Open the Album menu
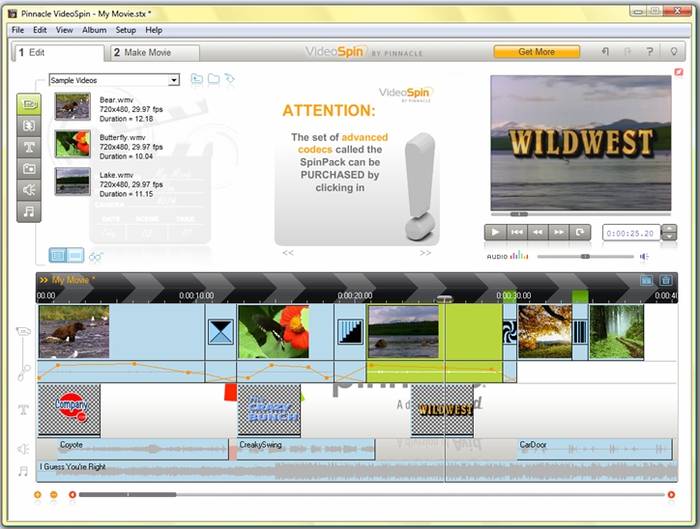The image size is (700, 529). 94,30
